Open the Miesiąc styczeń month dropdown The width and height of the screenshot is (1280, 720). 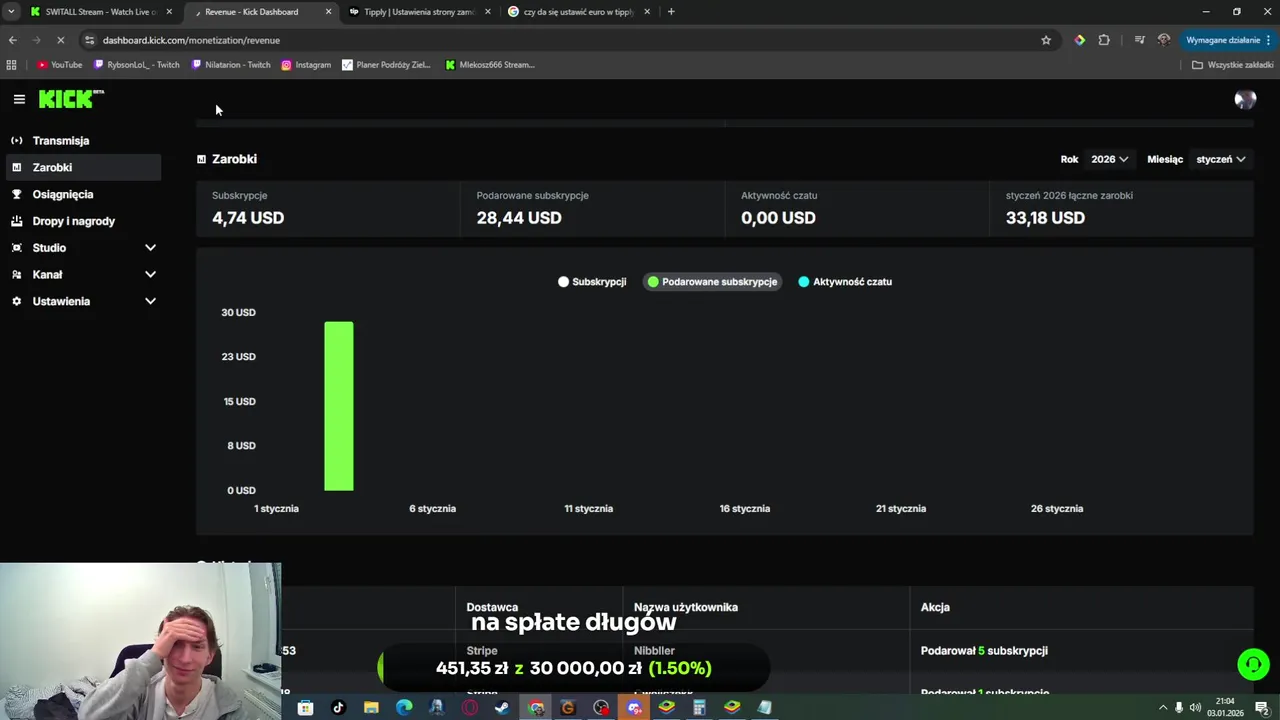[1220, 159]
